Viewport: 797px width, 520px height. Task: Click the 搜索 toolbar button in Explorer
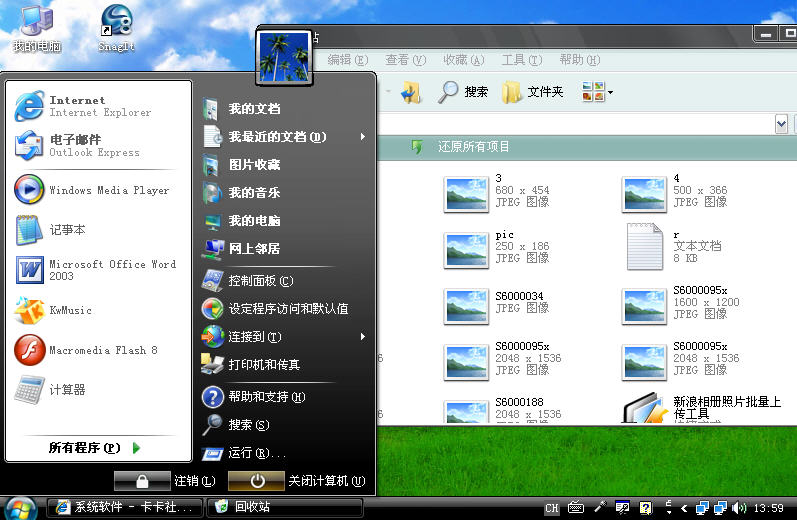coord(463,92)
